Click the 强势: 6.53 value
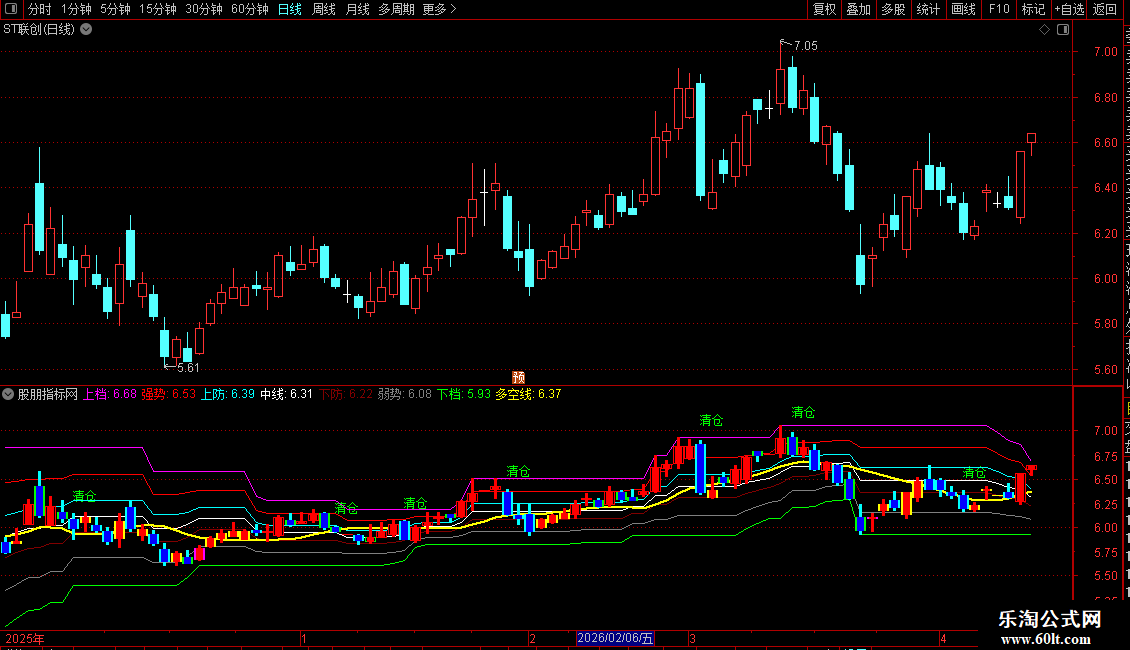1130x650 pixels. click(169, 394)
